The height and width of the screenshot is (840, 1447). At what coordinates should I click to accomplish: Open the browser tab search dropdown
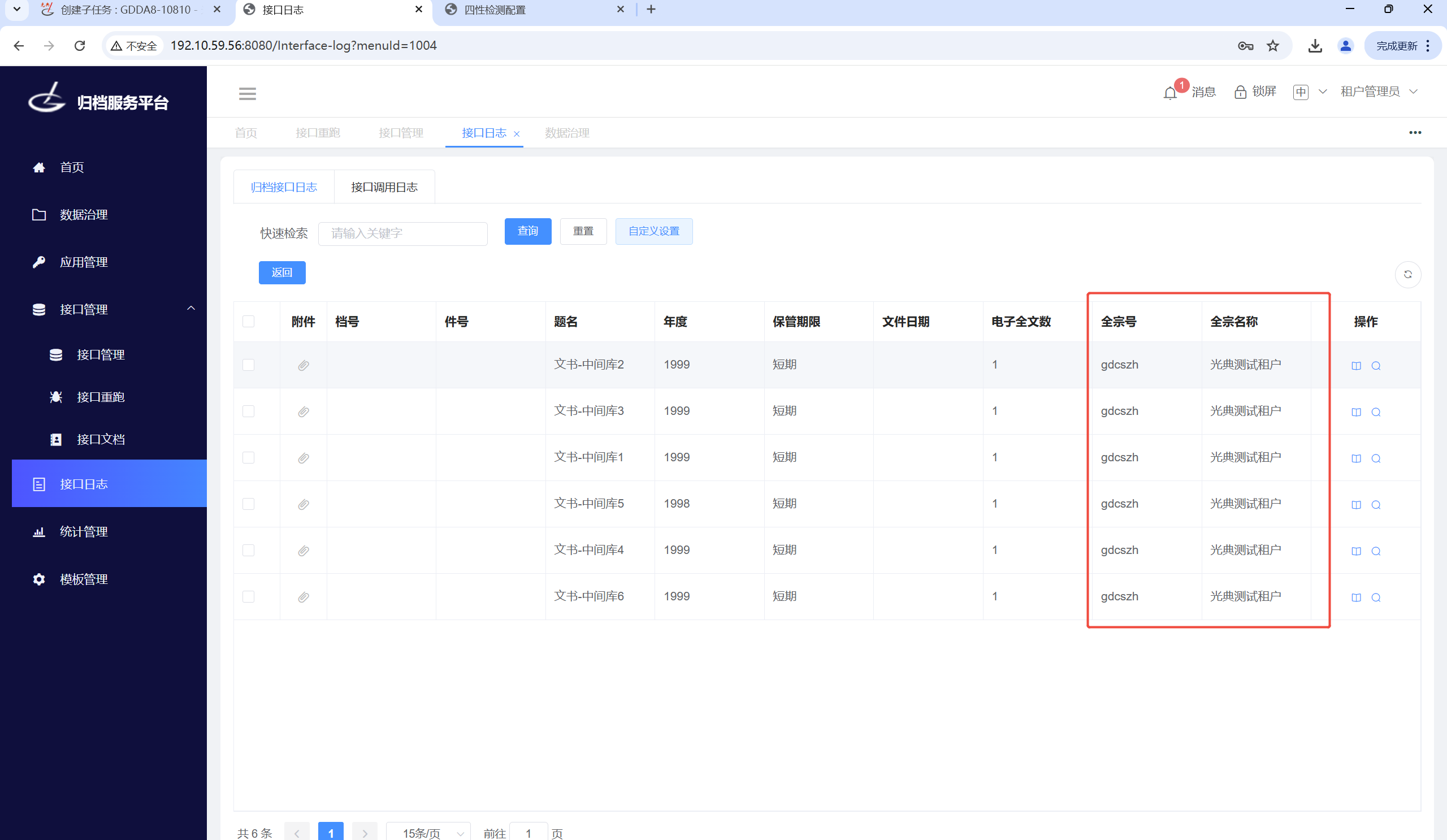[16, 9]
